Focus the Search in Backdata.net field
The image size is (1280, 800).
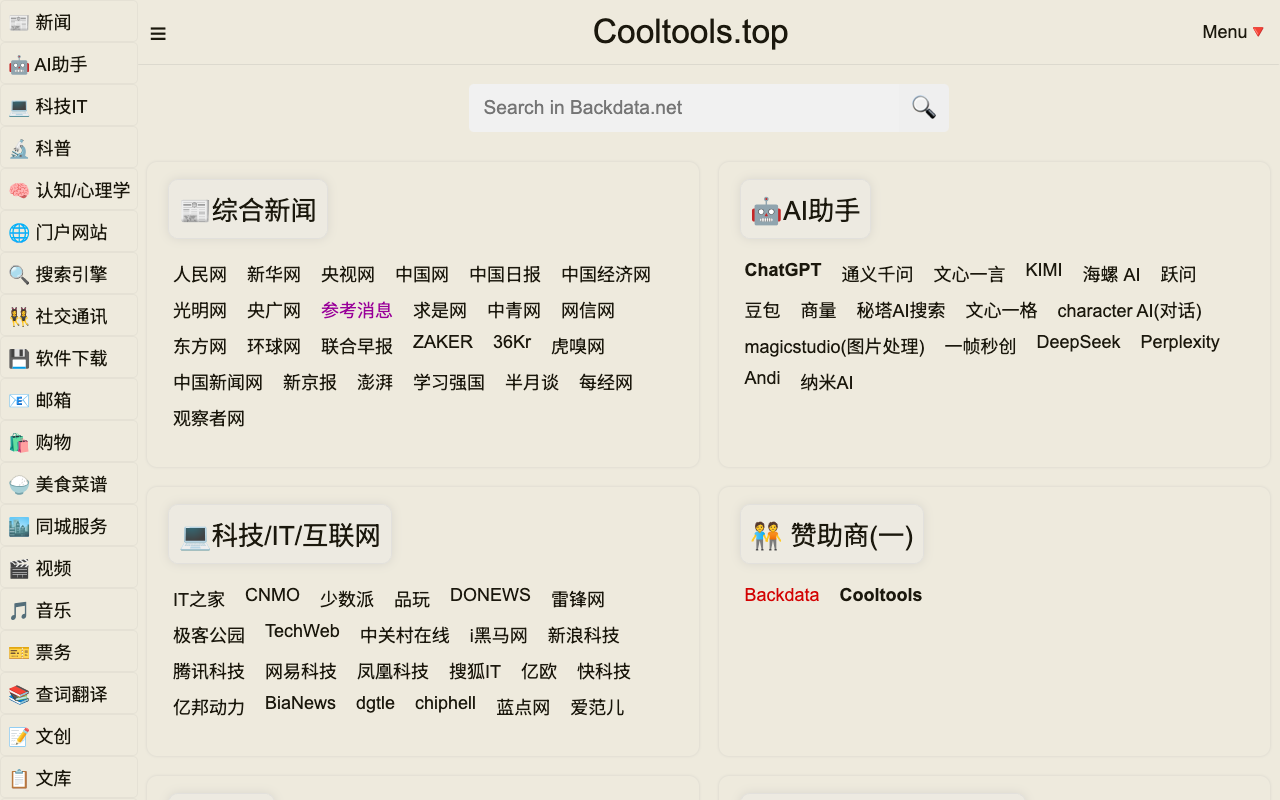pyautogui.click(x=684, y=107)
